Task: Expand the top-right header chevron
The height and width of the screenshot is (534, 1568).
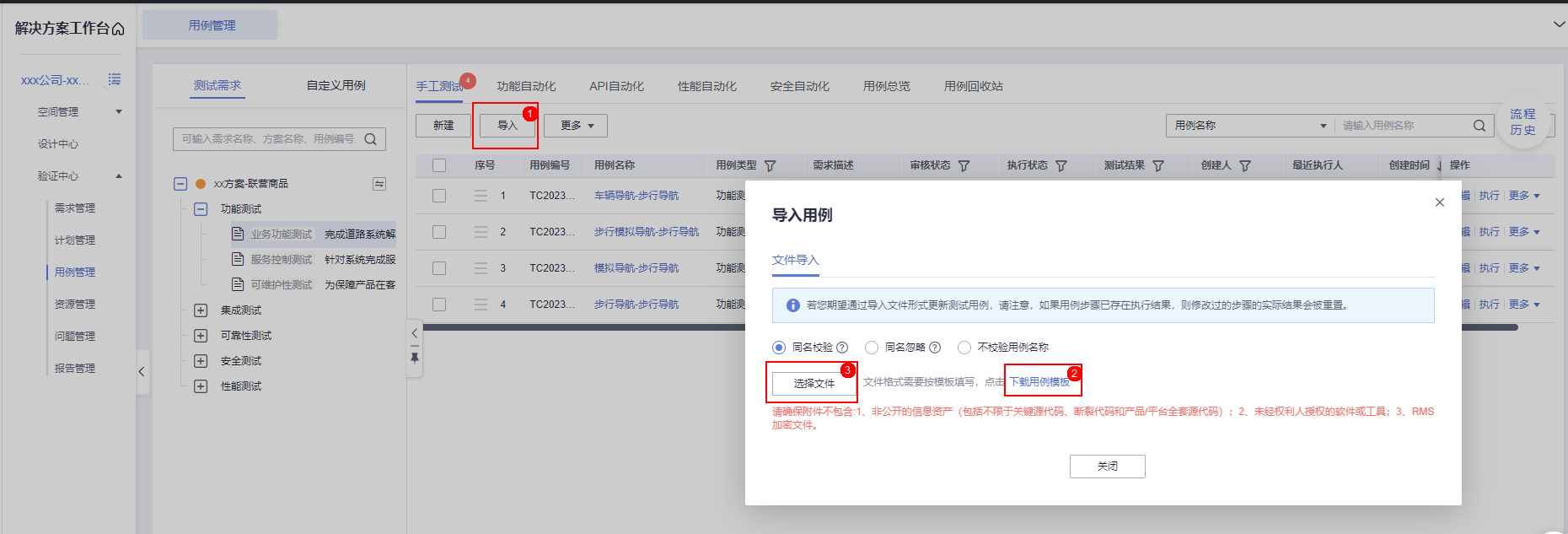Action: point(1559,24)
